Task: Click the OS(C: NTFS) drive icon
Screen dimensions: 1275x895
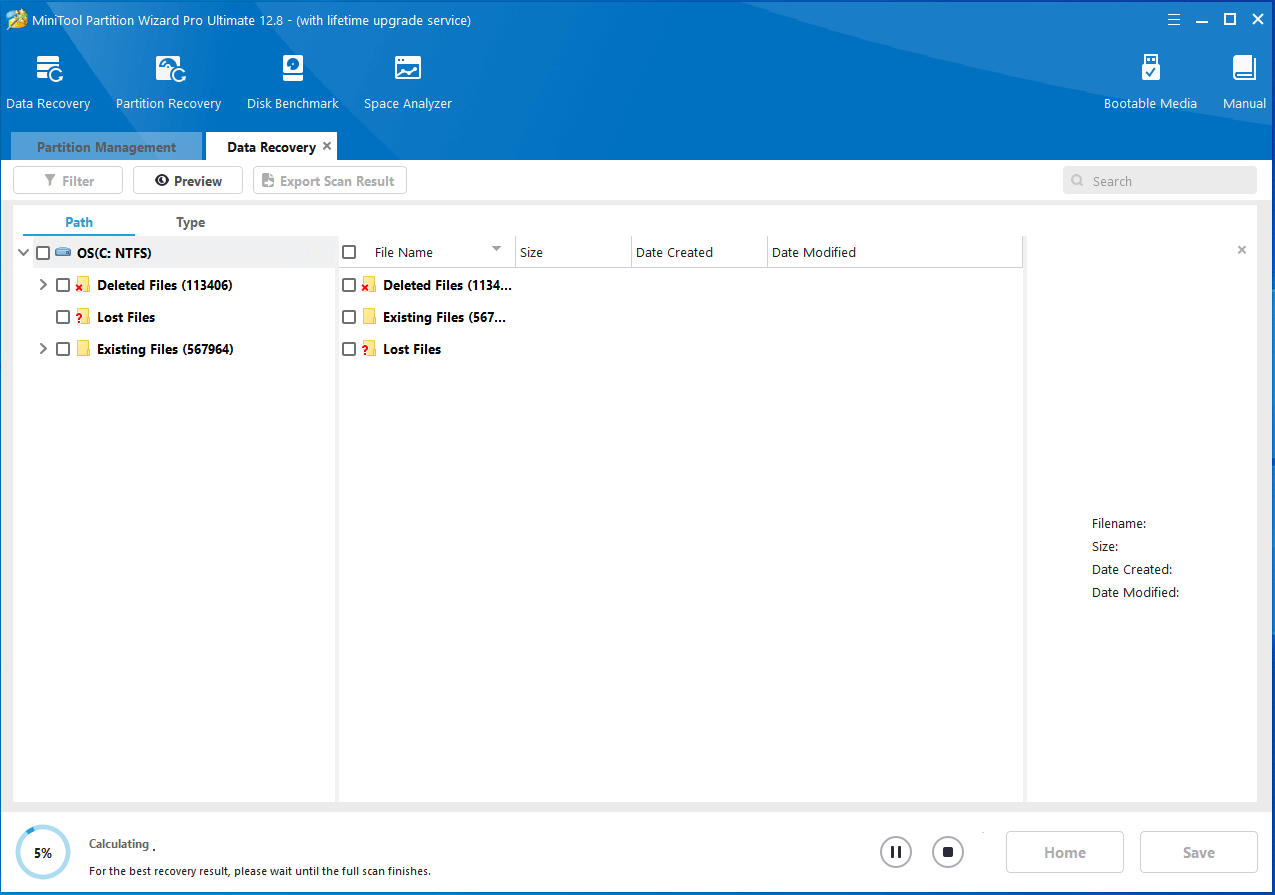Action: click(63, 253)
